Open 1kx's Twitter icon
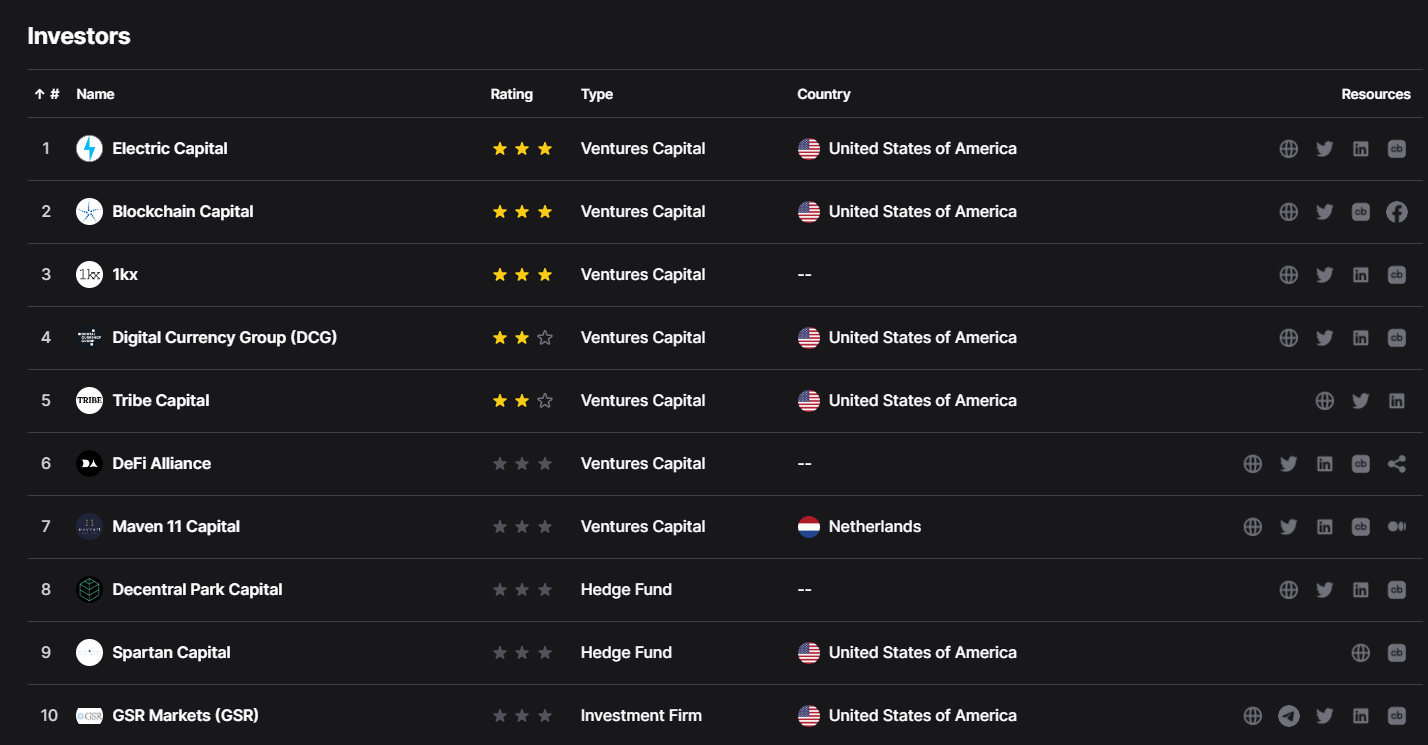Image resolution: width=1428 pixels, height=745 pixels. pyautogui.click(x=1325, y=275)
